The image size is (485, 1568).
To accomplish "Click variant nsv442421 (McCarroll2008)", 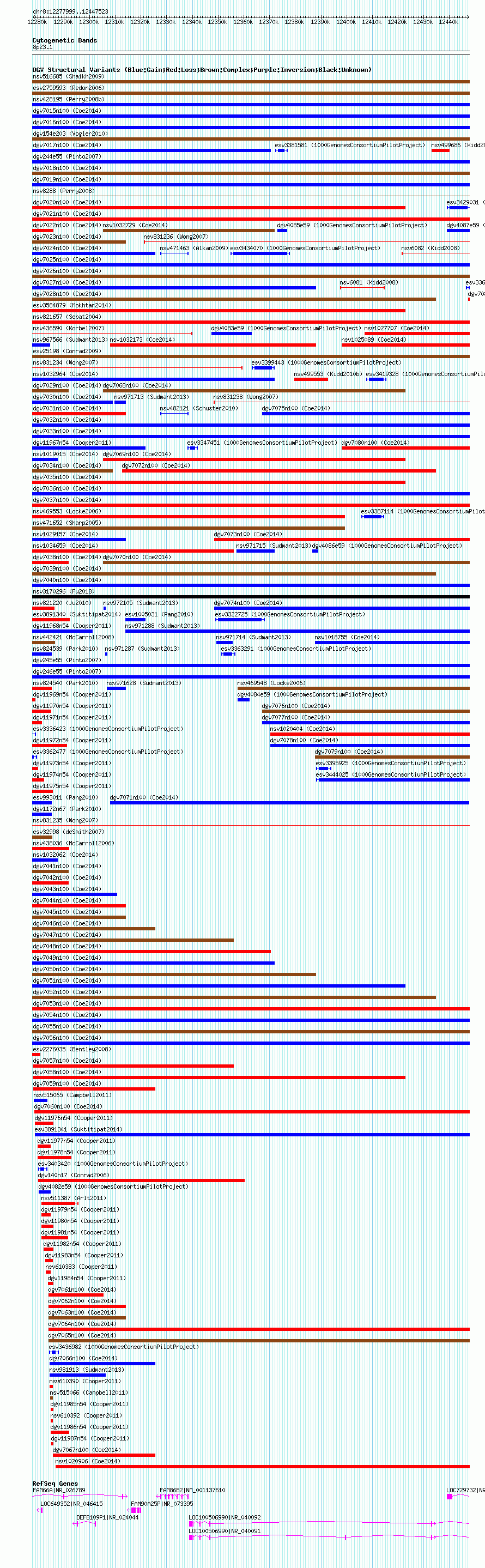I will click(x=73, y=637).
